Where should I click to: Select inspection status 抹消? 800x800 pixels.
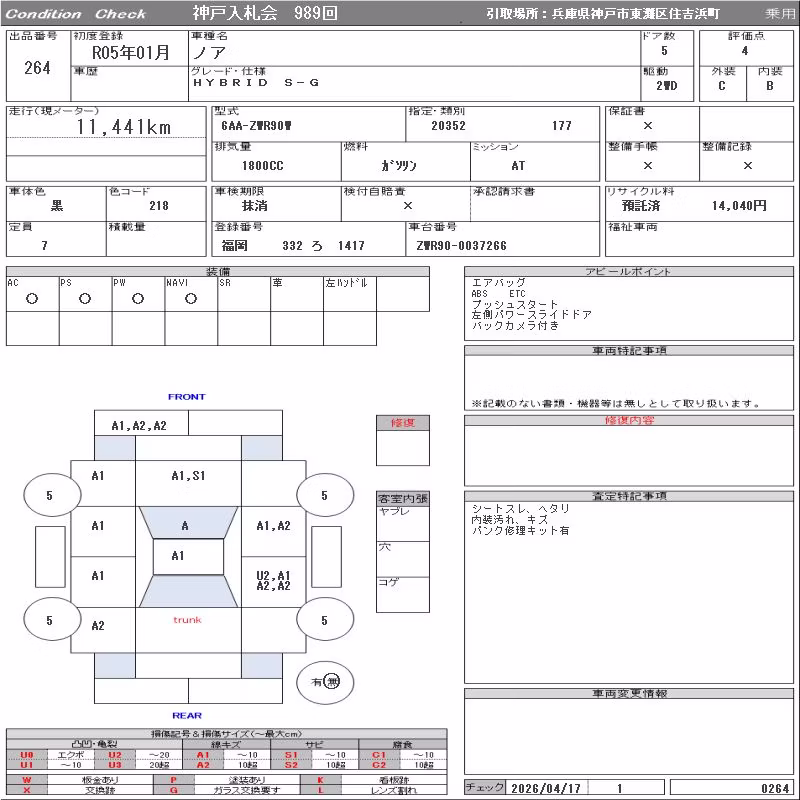point(255,206)
